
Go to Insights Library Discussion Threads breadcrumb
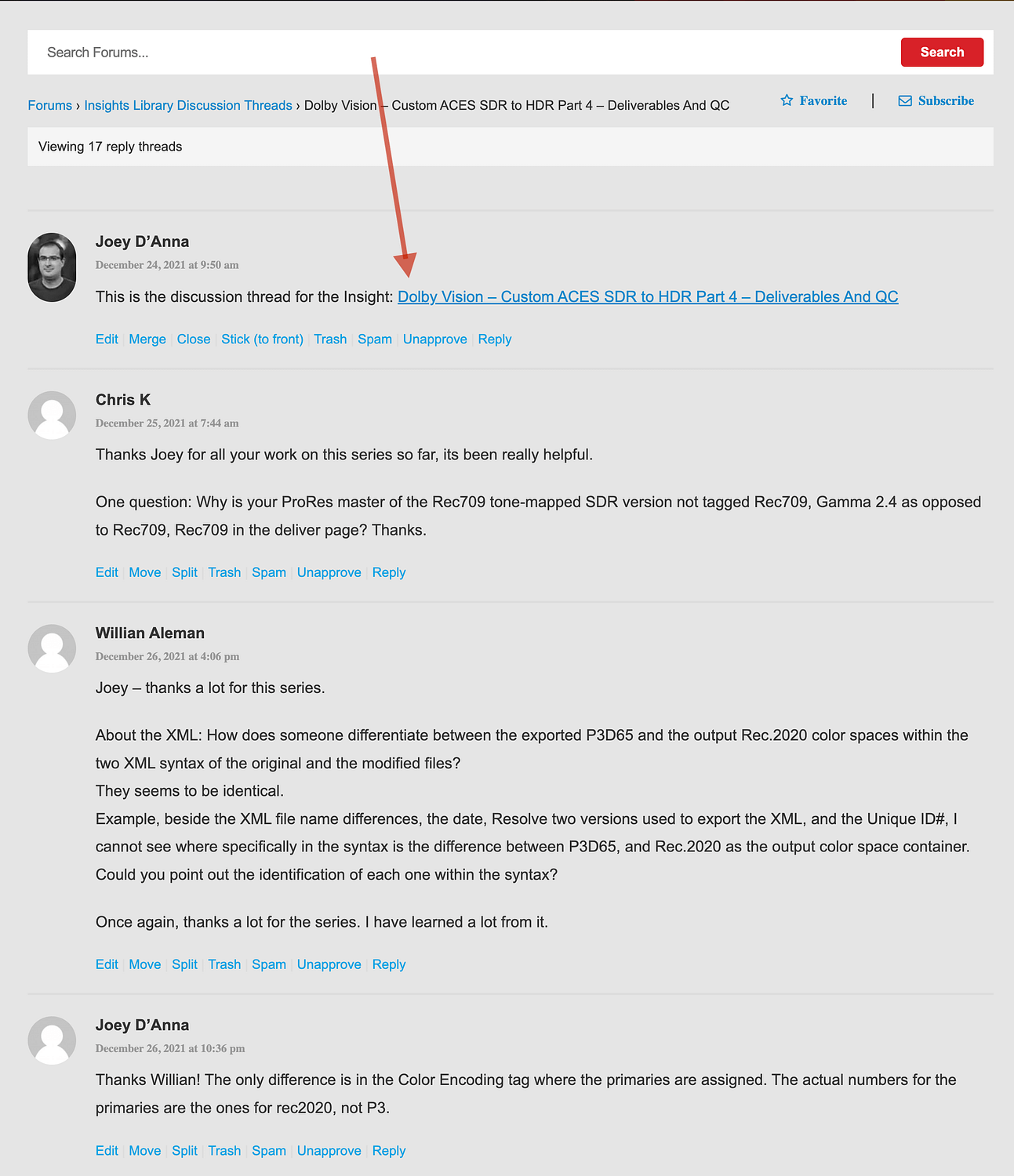pyautogui.click(x=188, y=105)
